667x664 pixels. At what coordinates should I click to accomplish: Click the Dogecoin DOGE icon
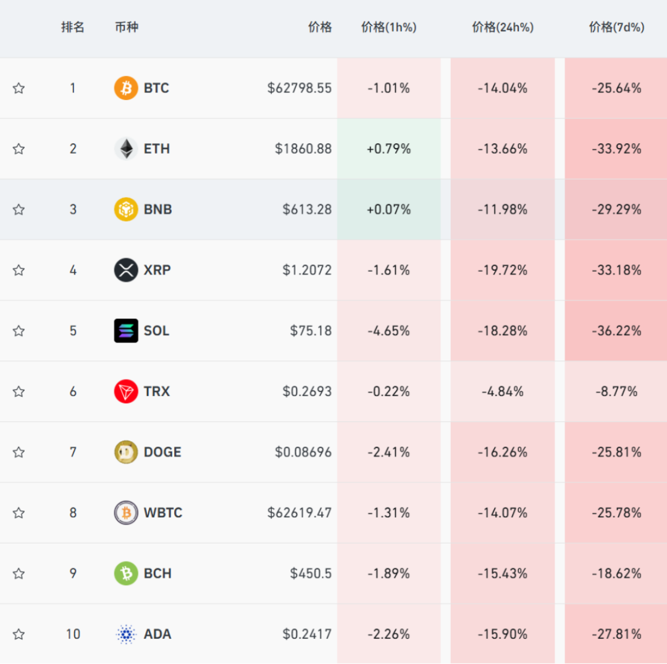click(x=126, y=452)
